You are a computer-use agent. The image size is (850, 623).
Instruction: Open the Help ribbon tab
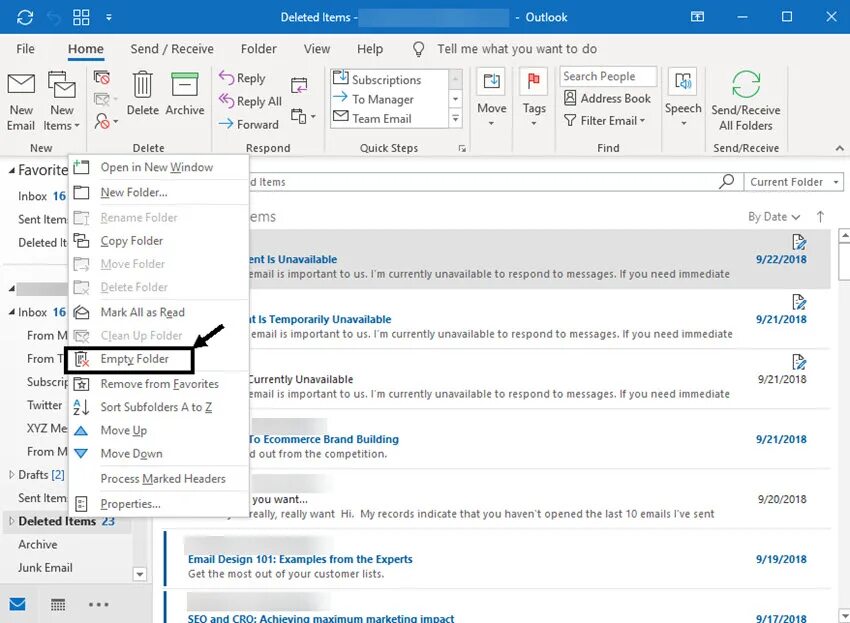[370, 49]
